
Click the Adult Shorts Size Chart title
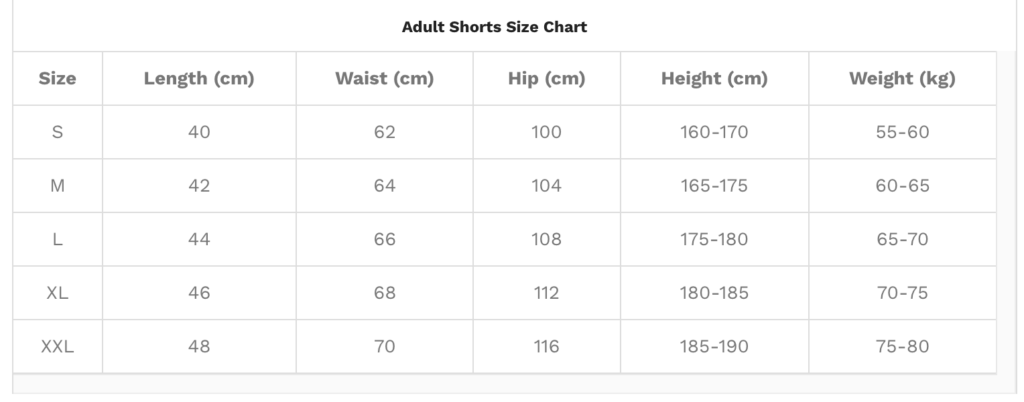click(x=494, y=27)
